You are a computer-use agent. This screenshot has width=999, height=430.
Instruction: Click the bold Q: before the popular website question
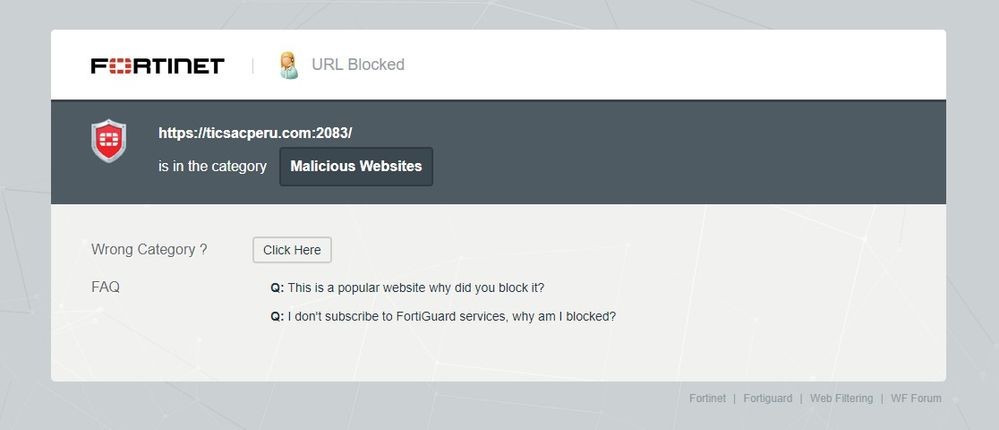click(277, 287)
